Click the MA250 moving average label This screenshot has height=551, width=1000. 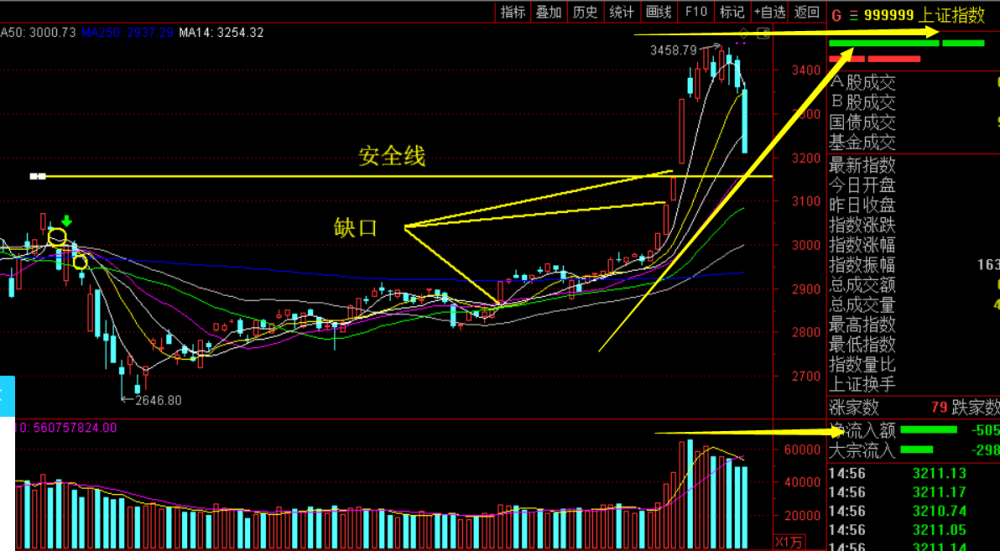point(127,32)
